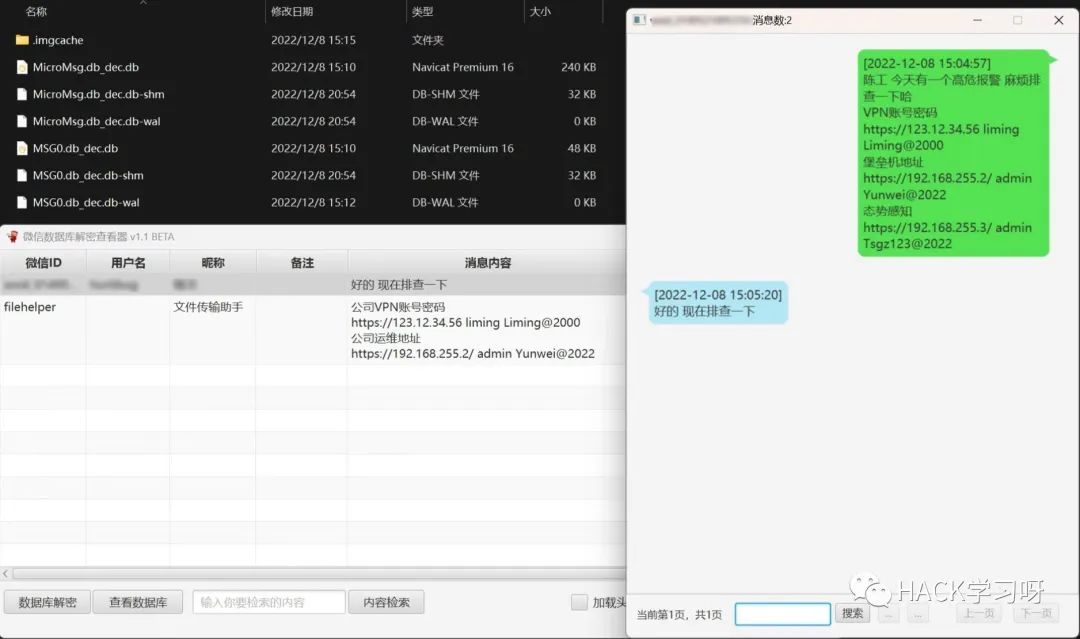This screenshot has height=639, width=1080.
Task: Click the MicroMsg.db_dec.db-wal file icon
Action: (x=22, y=121)
